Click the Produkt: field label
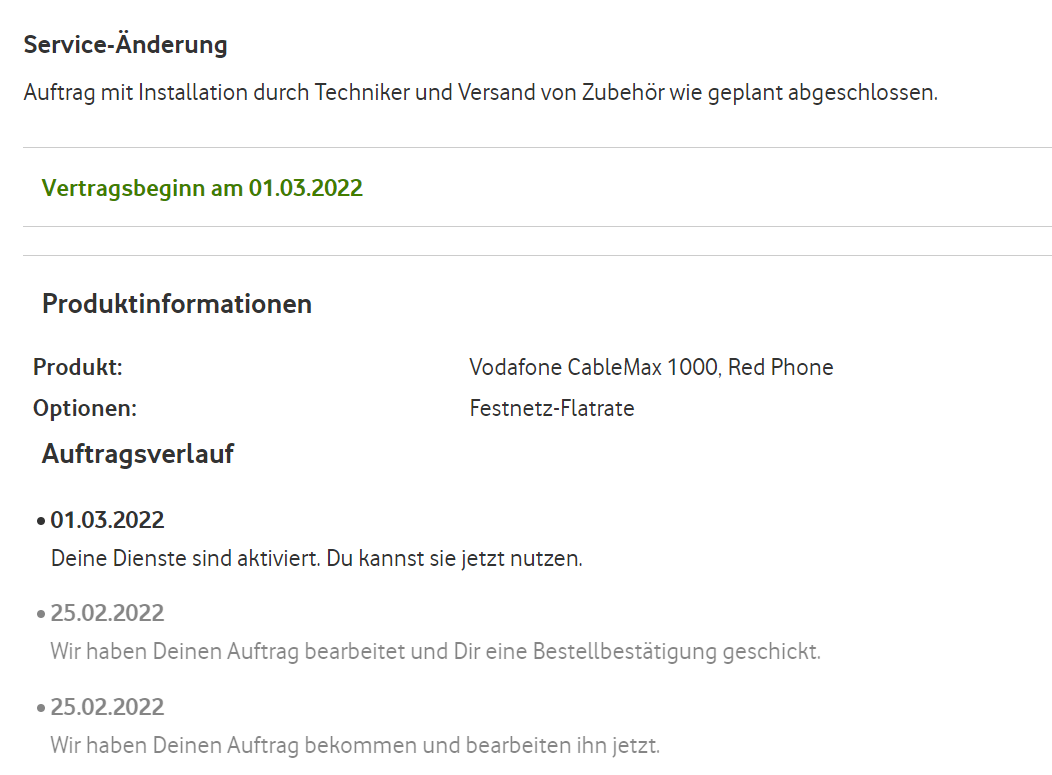 [77, 367]
